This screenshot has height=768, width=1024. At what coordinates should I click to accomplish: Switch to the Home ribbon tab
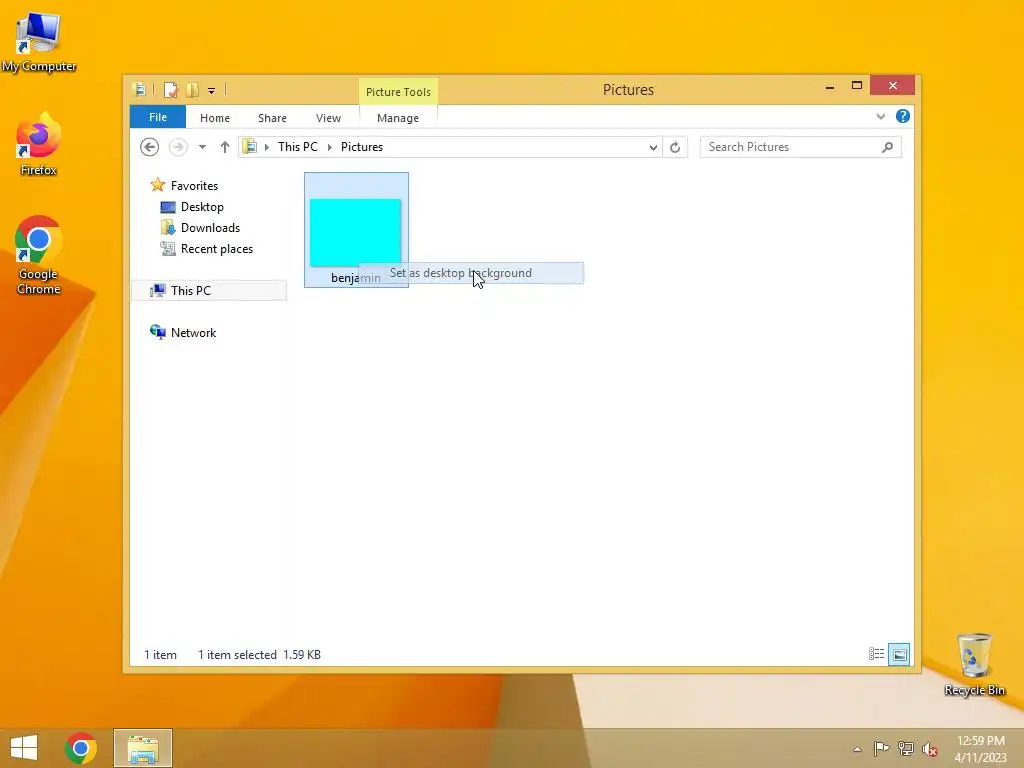(x=215, y=118)
